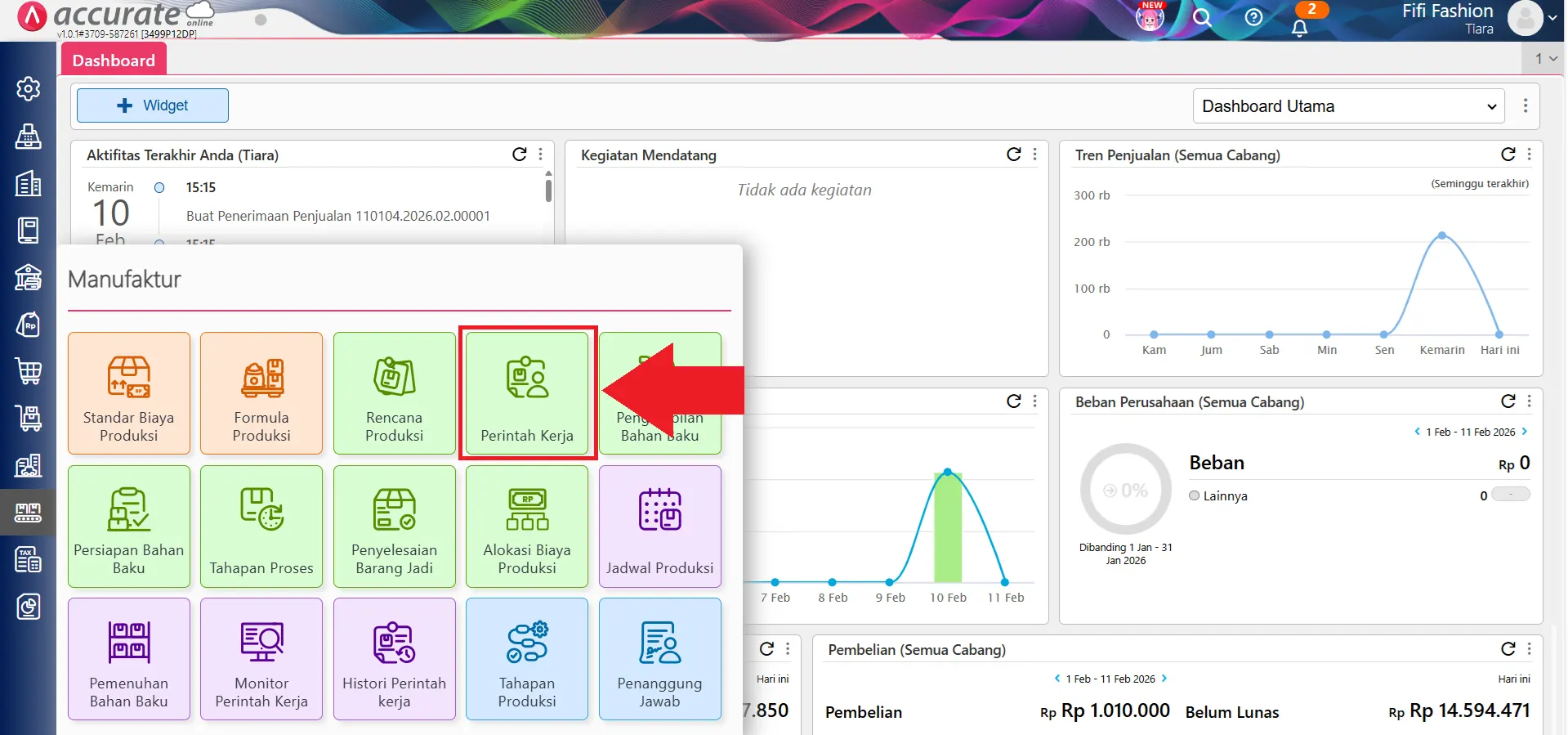Open Formula Produksi module
The width and height of the screenshot is (1568, 735).
(x=261, y=393)
